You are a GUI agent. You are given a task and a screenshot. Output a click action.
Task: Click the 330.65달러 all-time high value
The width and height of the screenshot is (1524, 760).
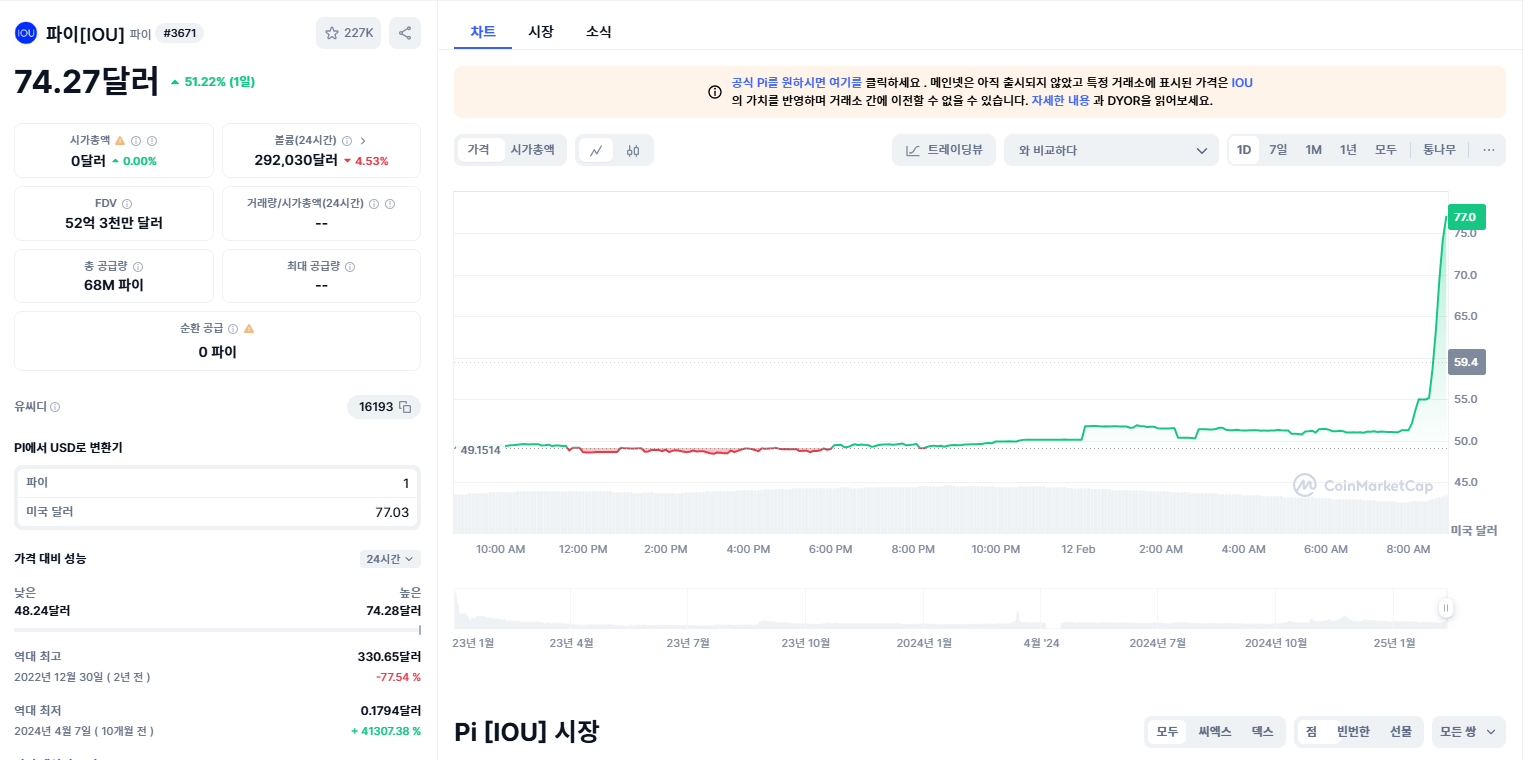389,657
